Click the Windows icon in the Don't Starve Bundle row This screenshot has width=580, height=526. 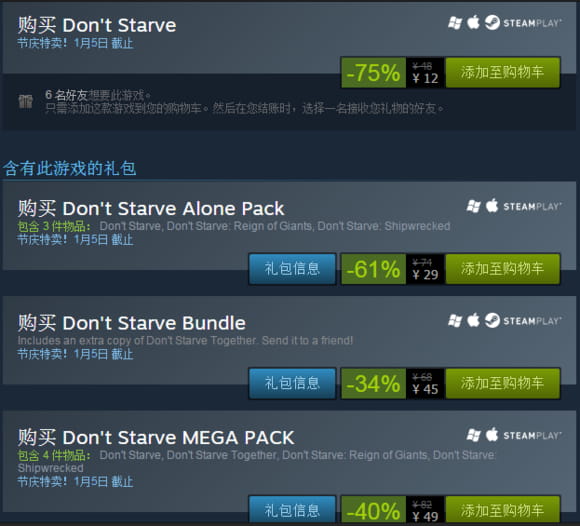[x=455, y=321]
